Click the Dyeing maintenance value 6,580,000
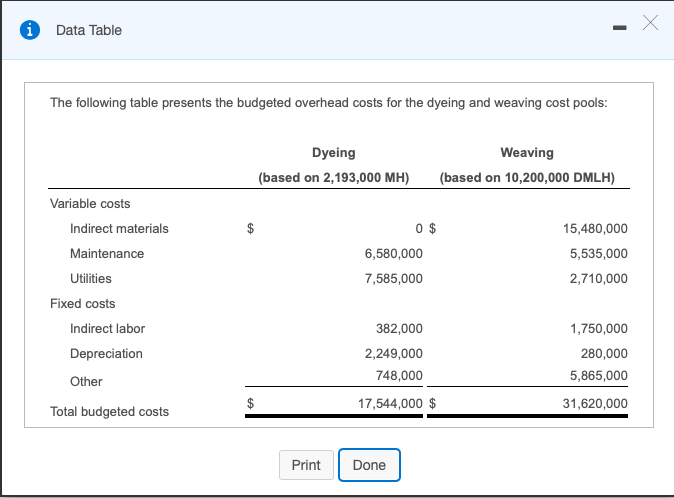The image size is (674, 498). (x=393, y=254)
